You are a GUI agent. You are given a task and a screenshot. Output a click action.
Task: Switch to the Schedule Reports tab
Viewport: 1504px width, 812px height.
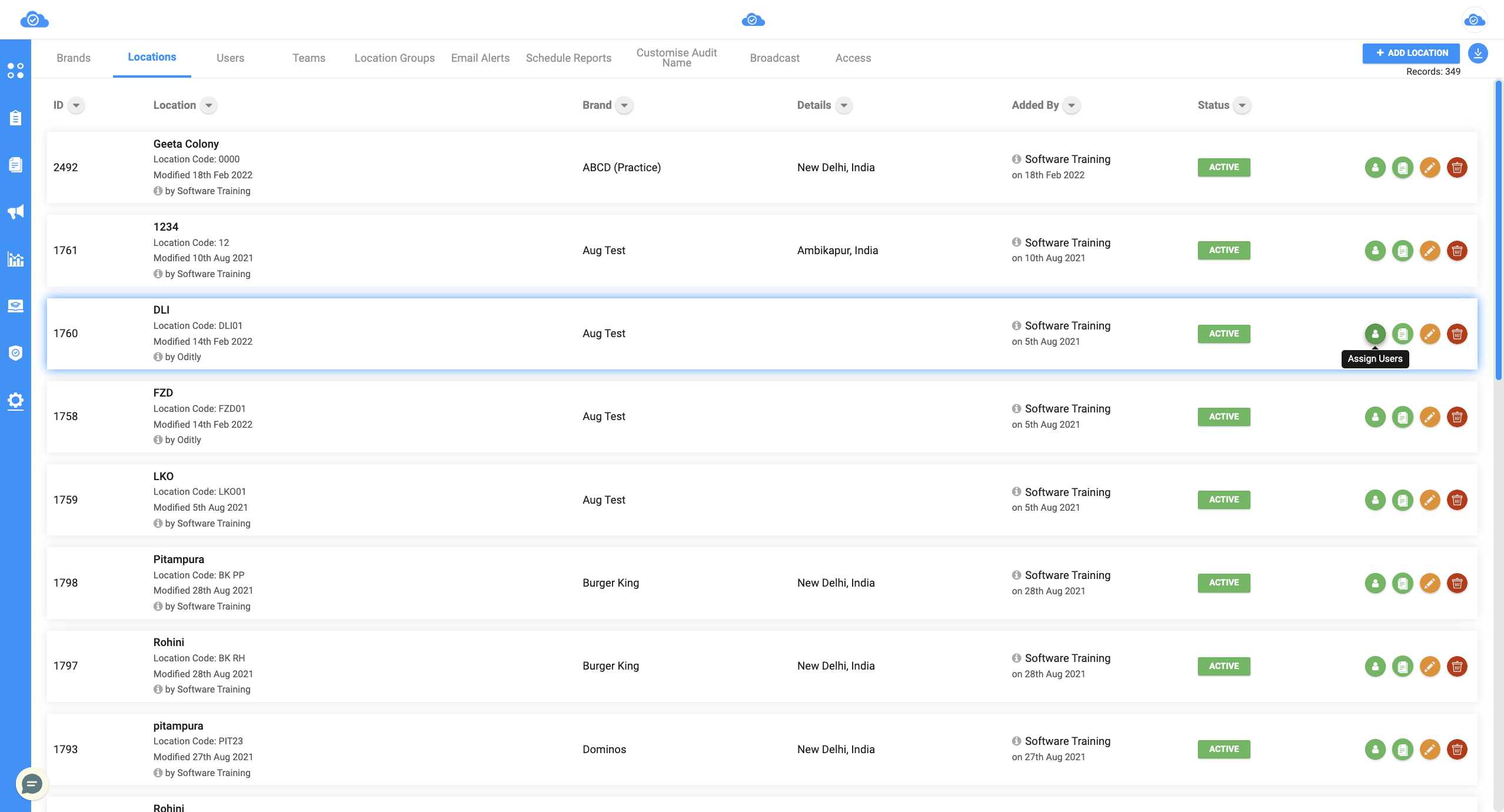point(568,58)
